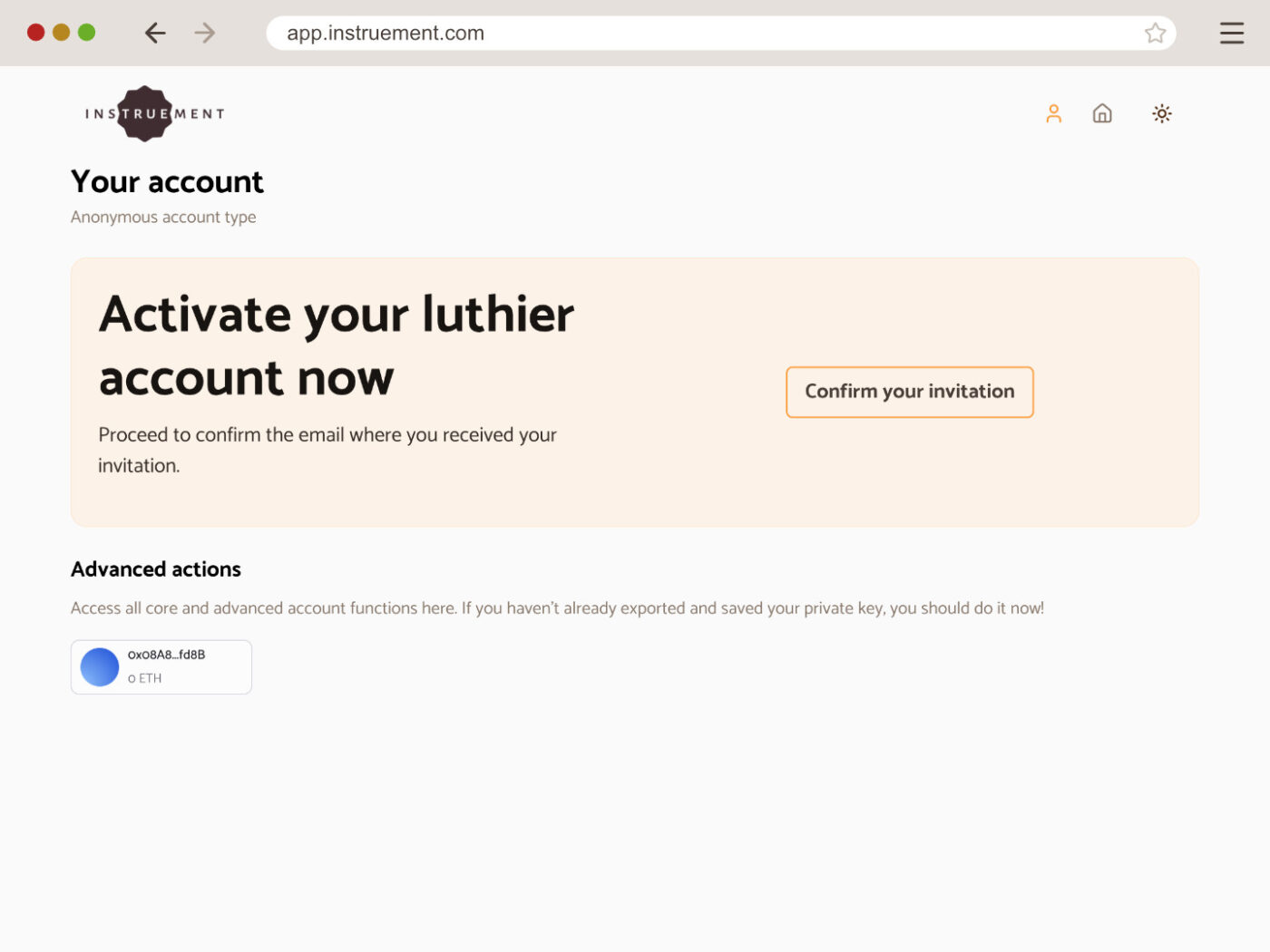
Task: Close the window with red button
Action: pos(36,33)
